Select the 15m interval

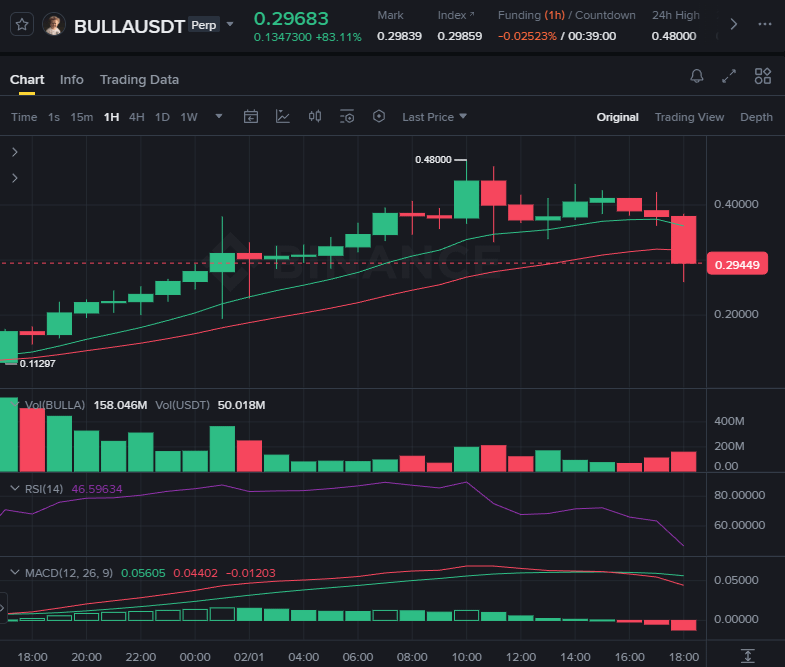pos(82,117)
